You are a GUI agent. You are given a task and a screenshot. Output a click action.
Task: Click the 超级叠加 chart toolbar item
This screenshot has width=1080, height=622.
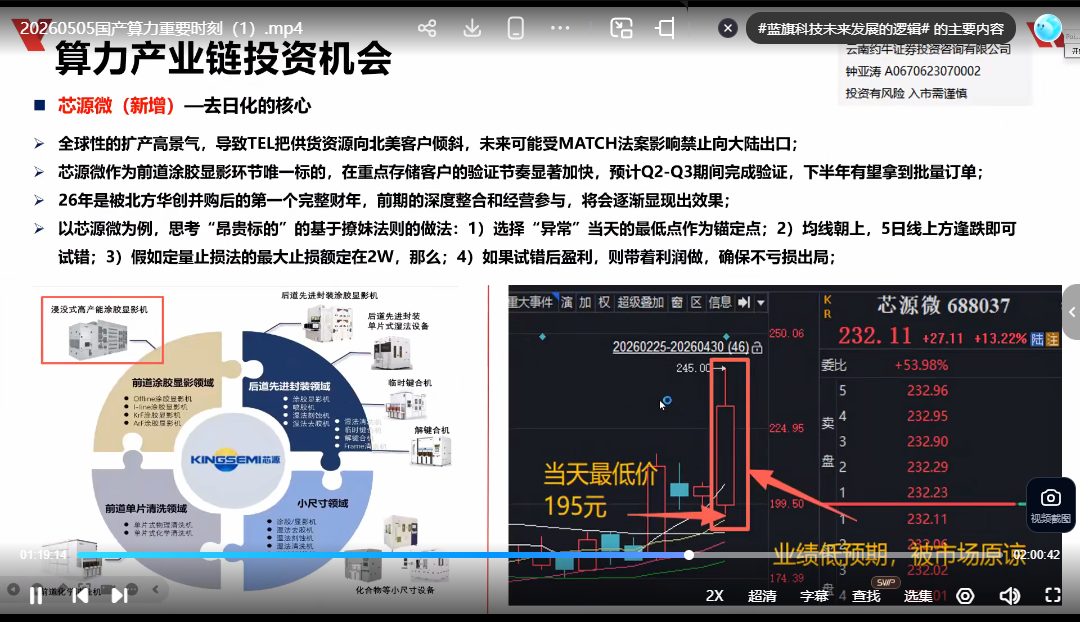coord(640,302)
